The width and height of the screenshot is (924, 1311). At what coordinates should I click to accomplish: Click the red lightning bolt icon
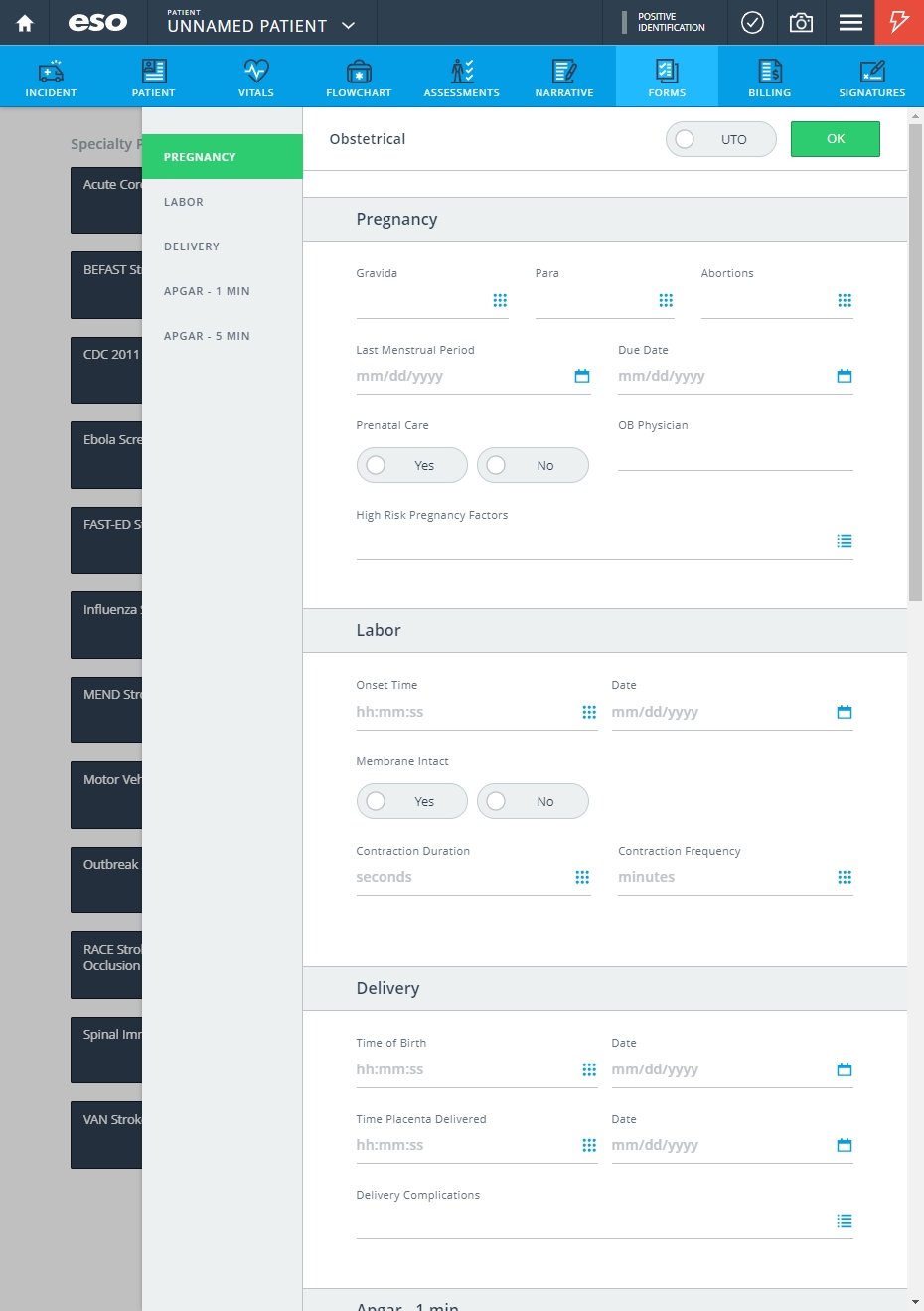[x=899, y=22]
